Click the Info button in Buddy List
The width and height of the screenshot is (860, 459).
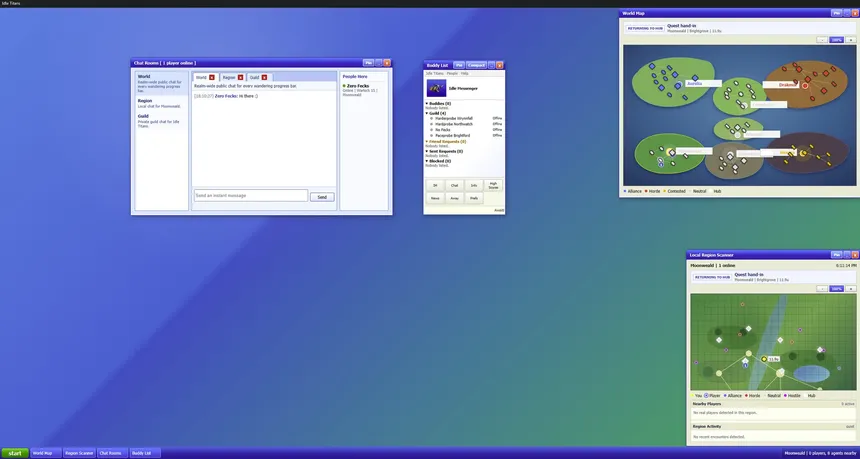coord(474,185)
